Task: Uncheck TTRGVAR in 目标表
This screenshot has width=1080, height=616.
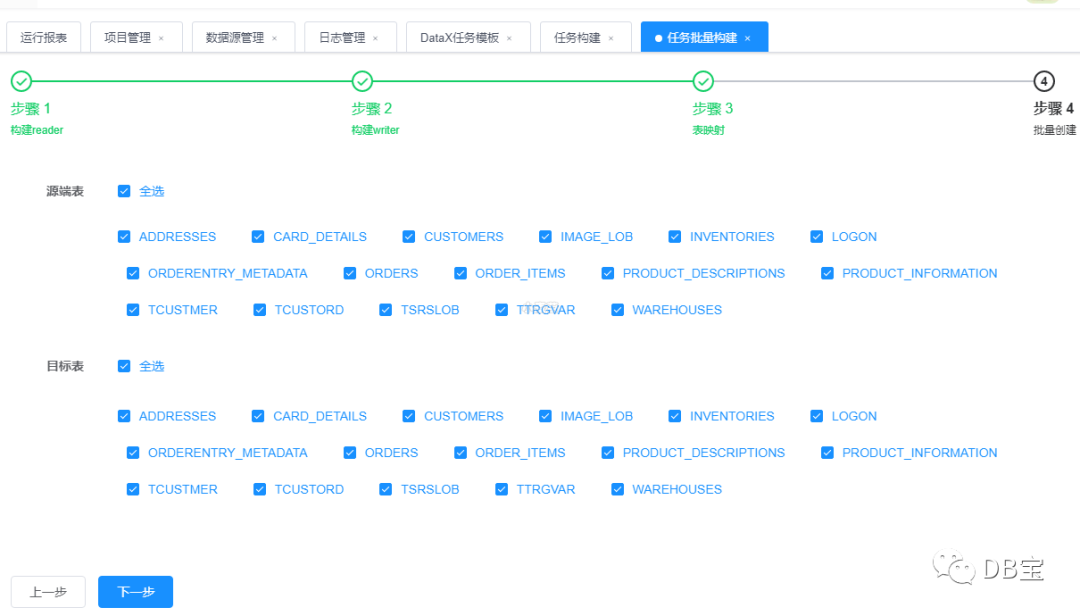Action: 501,489
